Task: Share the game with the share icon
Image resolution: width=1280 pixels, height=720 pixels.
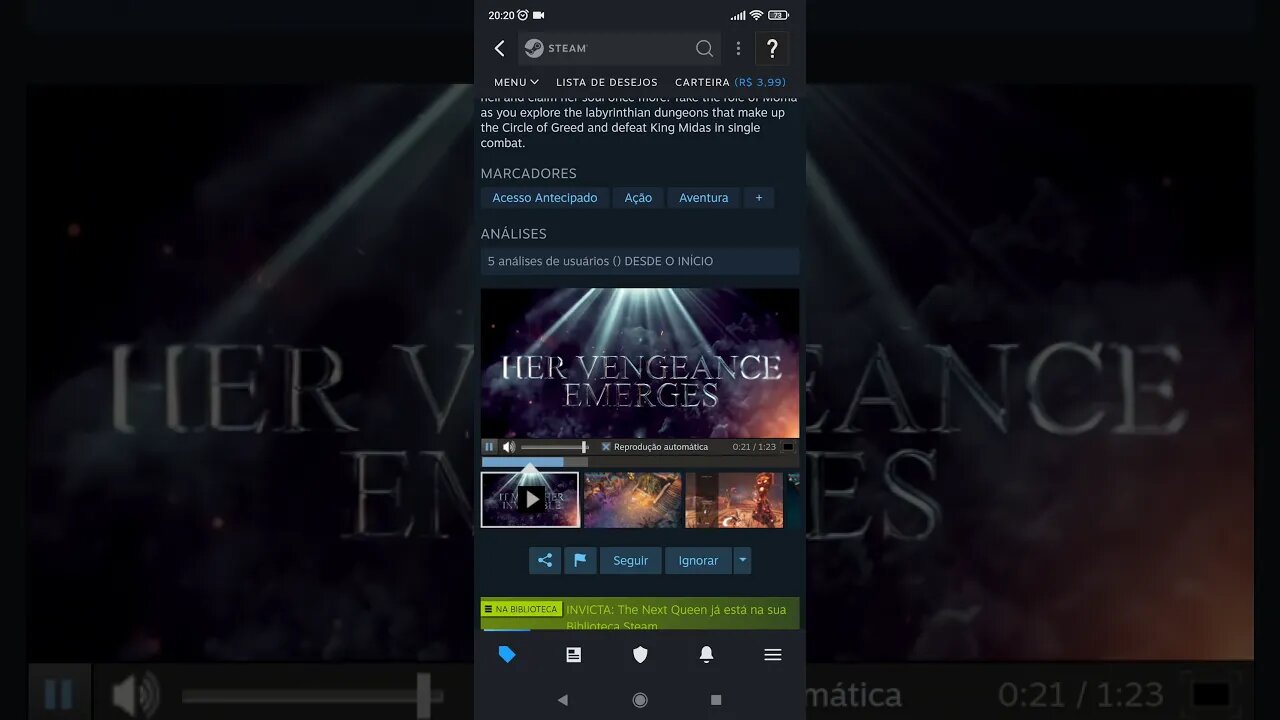Action: pos(545,560)
